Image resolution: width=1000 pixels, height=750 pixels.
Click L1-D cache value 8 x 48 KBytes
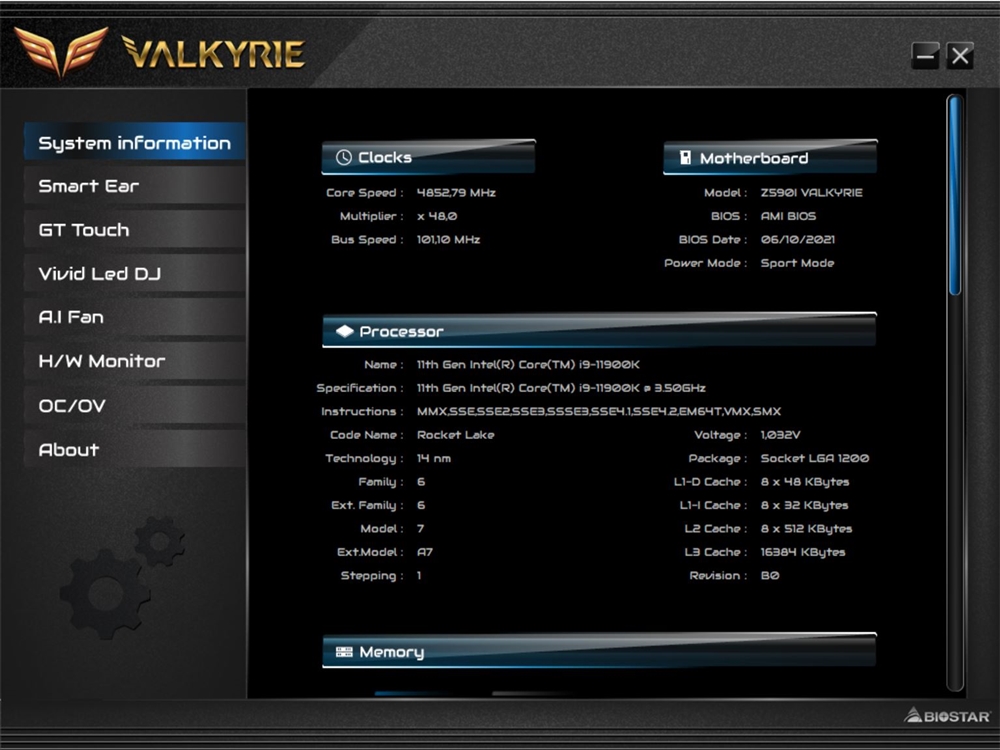805,482
